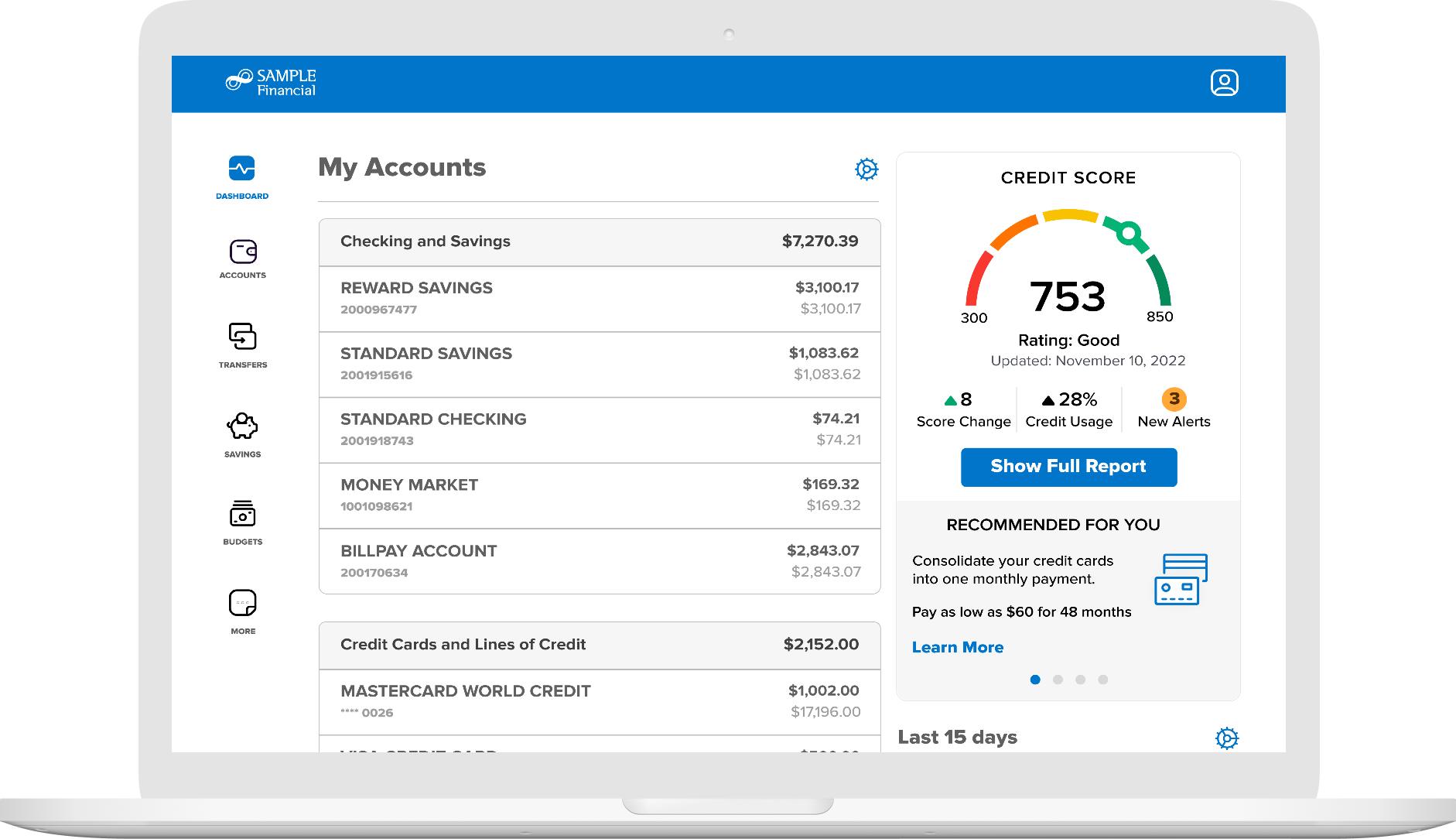The height and width of the screenshot is (839, 1456).
Task: Collapse the Checking and Savings section header
Action: tap(599, 242)
